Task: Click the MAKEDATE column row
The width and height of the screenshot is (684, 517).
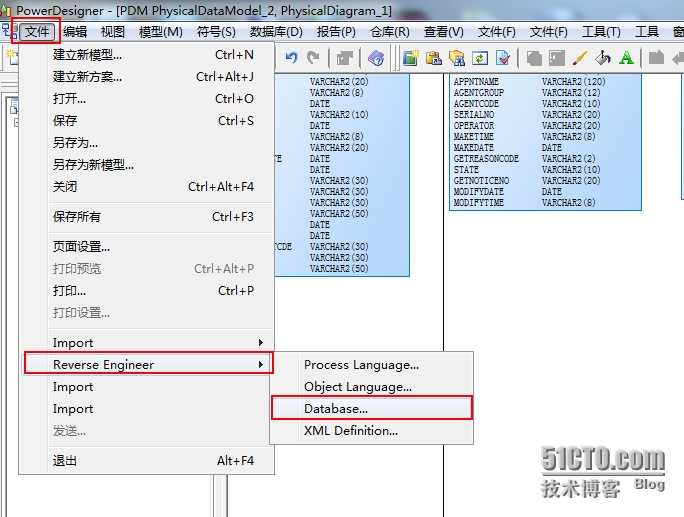Action: [545, 147]
